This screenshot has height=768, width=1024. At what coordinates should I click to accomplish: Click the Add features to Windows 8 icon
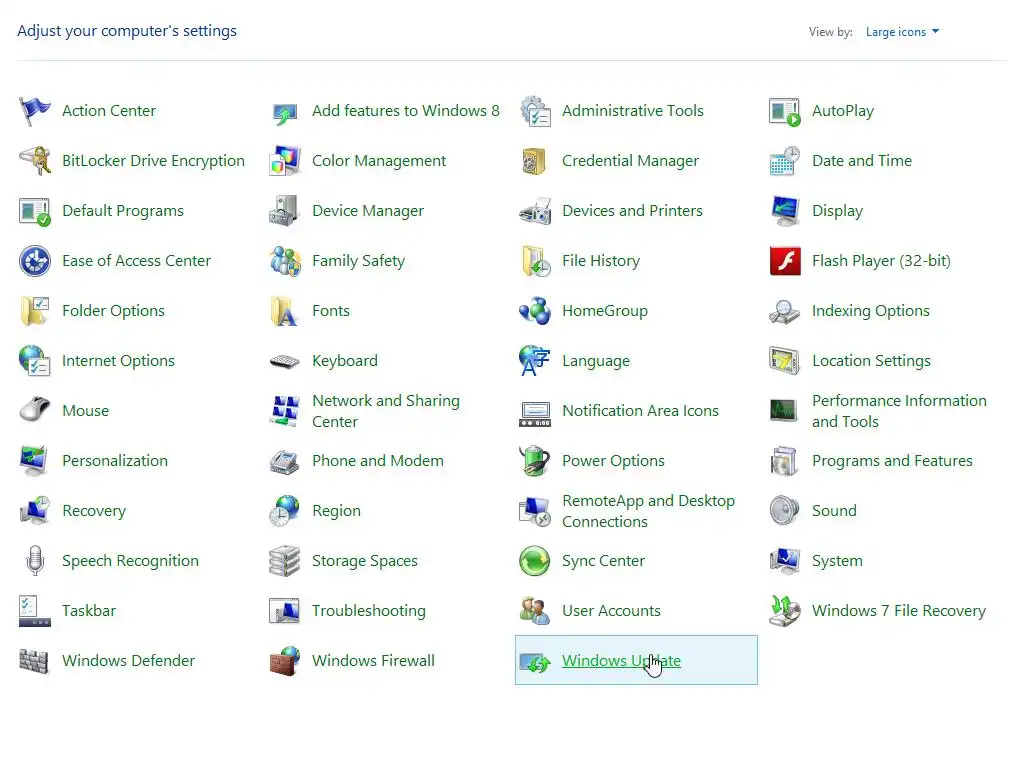[285, 113]
